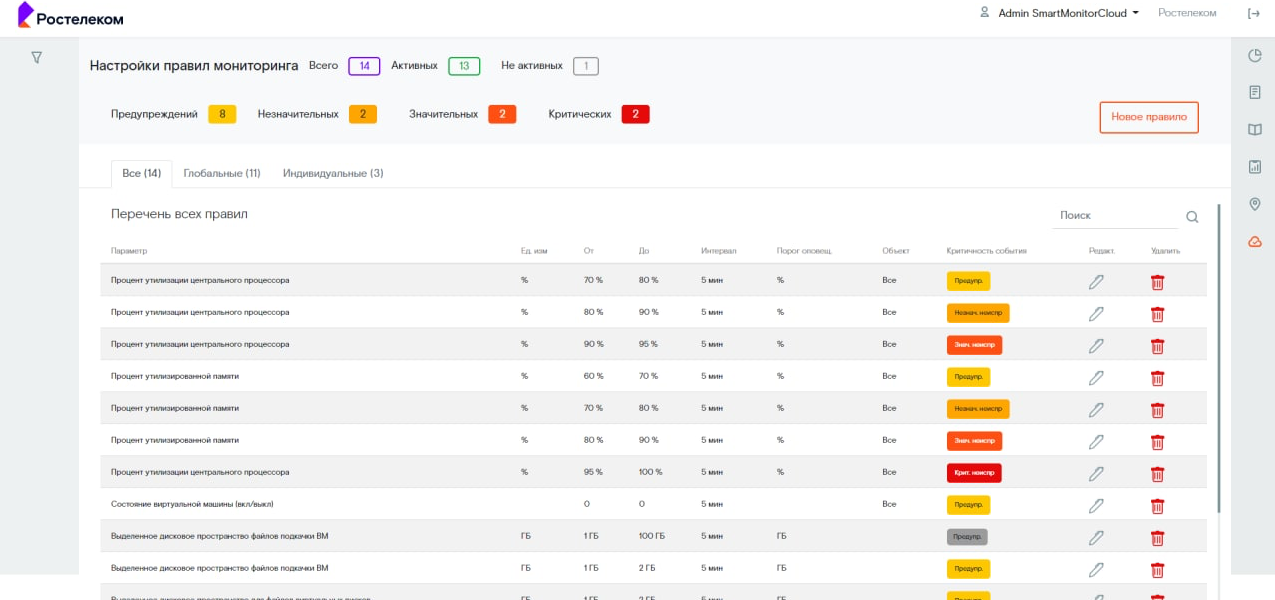Click the Ростелеком link in the header
This screenshot has height=600, width=1275.
tap(1187, 13)
